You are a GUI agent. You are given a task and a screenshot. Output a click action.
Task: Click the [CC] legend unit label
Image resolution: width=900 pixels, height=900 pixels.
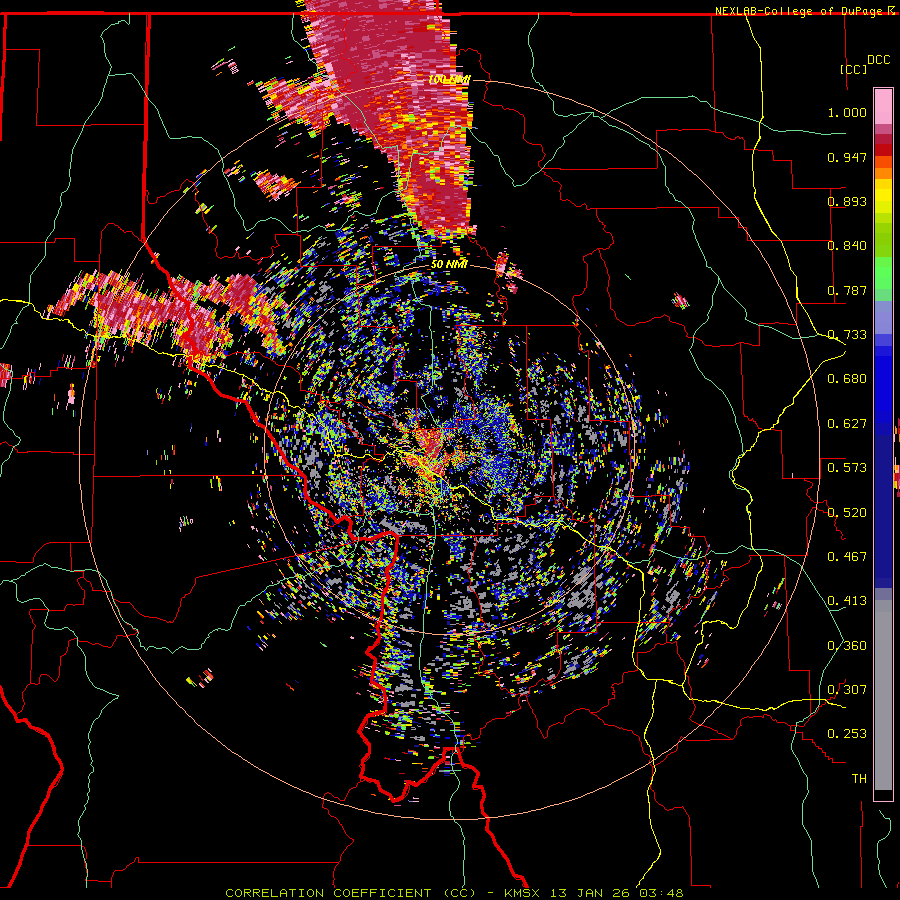pyautogui.click(x=853, y=69)
